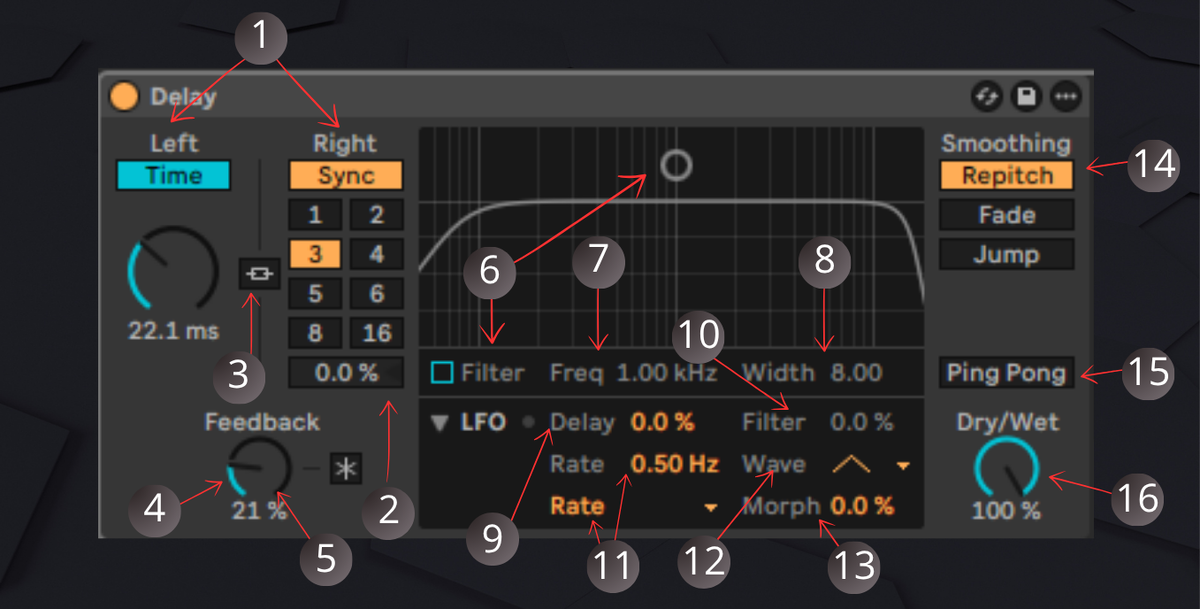Click the Freq 1.00 kHz value
1200x609 pixels.
[666, 373]
